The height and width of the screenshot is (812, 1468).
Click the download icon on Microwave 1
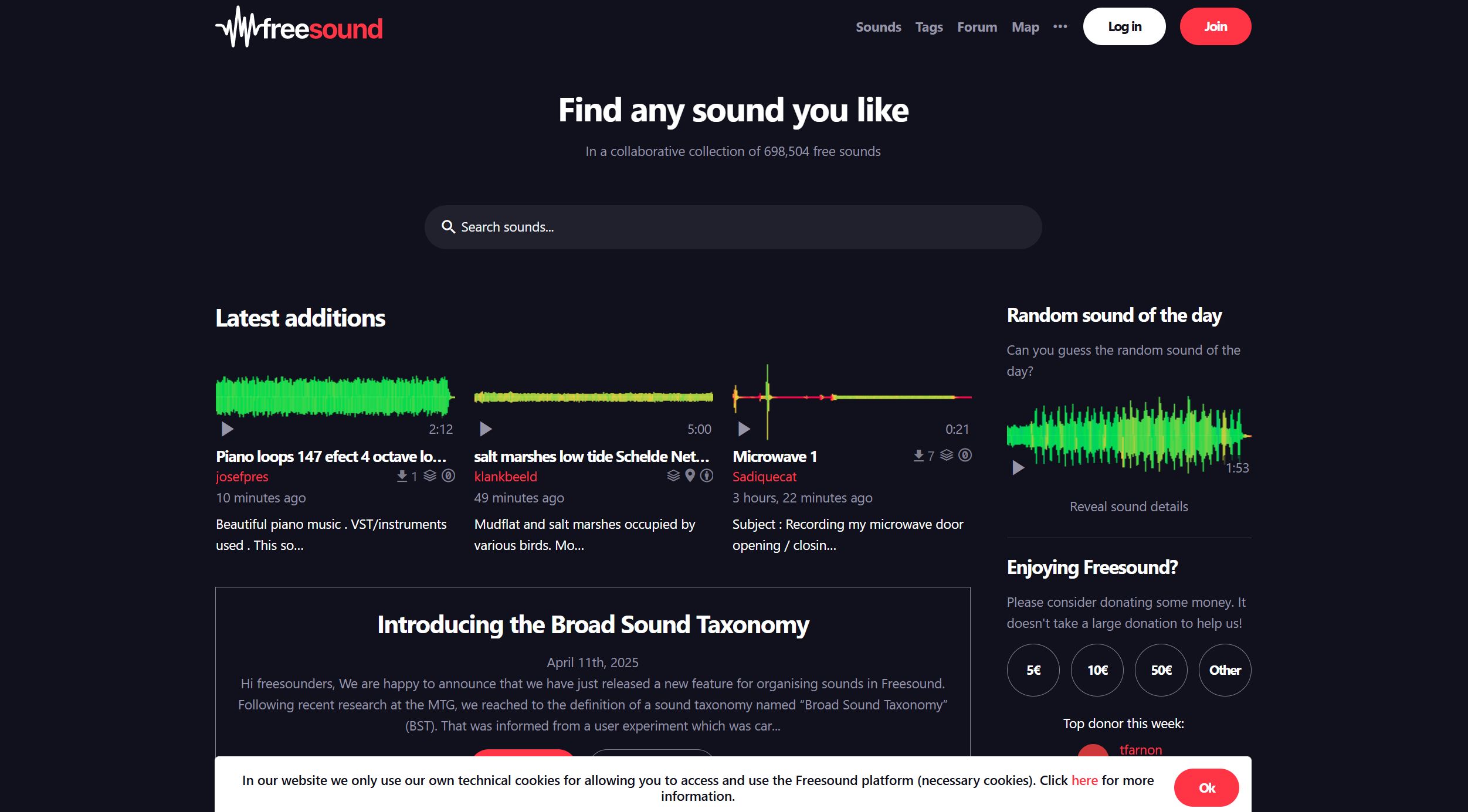[918, 456]
